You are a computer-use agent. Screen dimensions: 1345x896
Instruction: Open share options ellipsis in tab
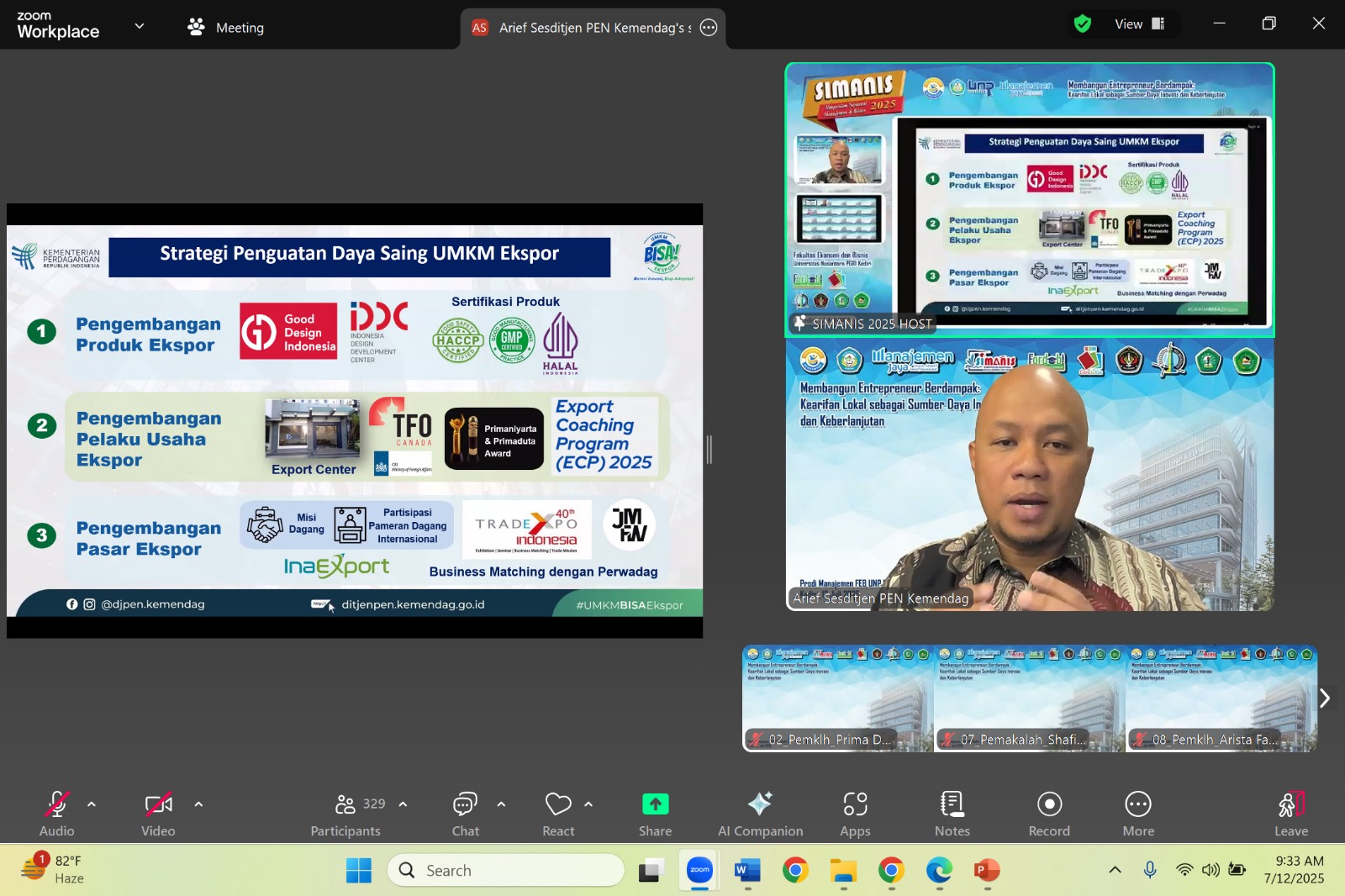point(709,28)
